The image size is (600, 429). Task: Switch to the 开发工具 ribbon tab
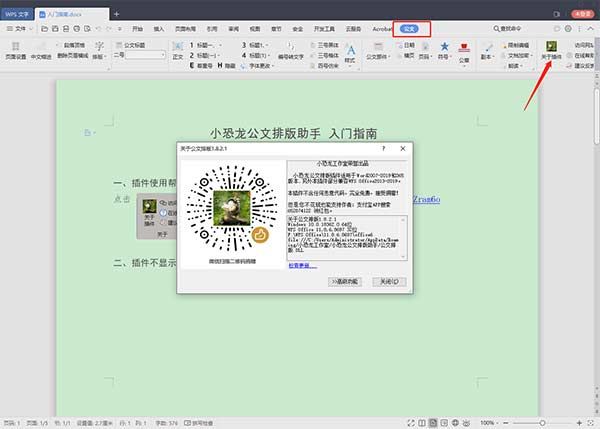[x=324, y=29]
